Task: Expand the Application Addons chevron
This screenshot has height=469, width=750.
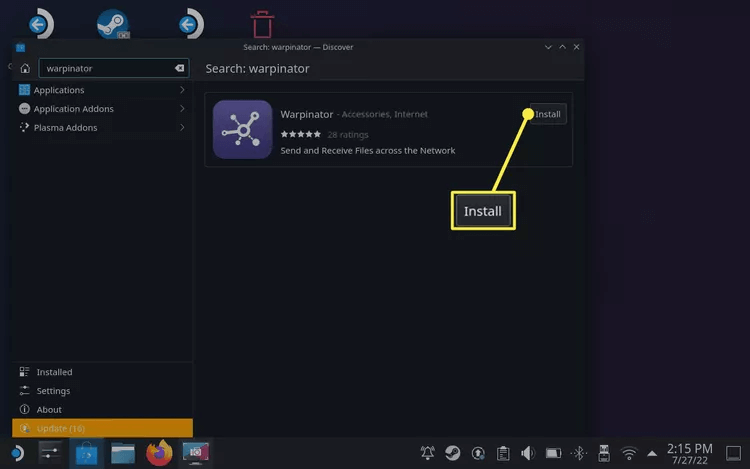Action: [182, 109]
